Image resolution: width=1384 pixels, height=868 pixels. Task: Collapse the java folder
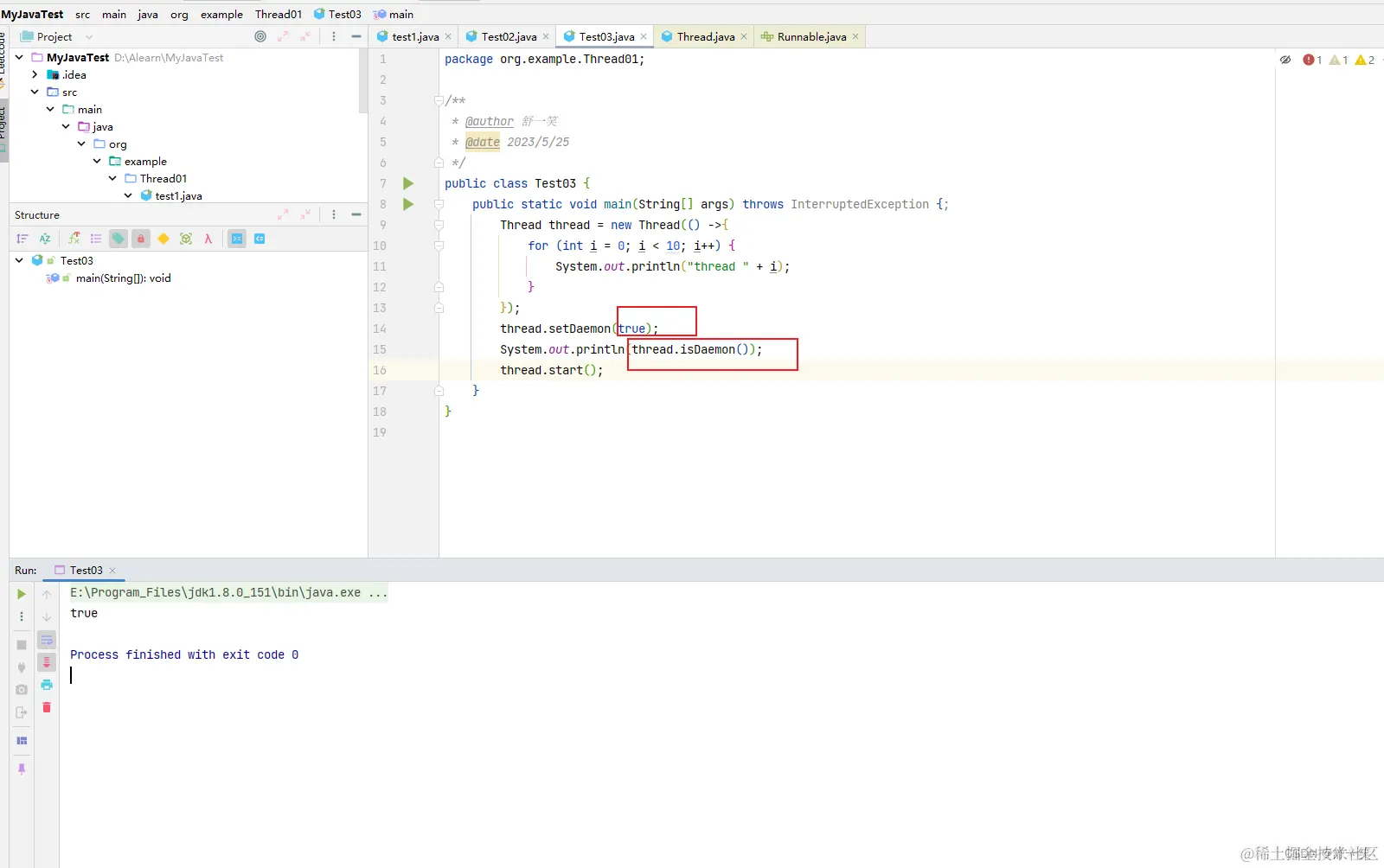point(66,126)
